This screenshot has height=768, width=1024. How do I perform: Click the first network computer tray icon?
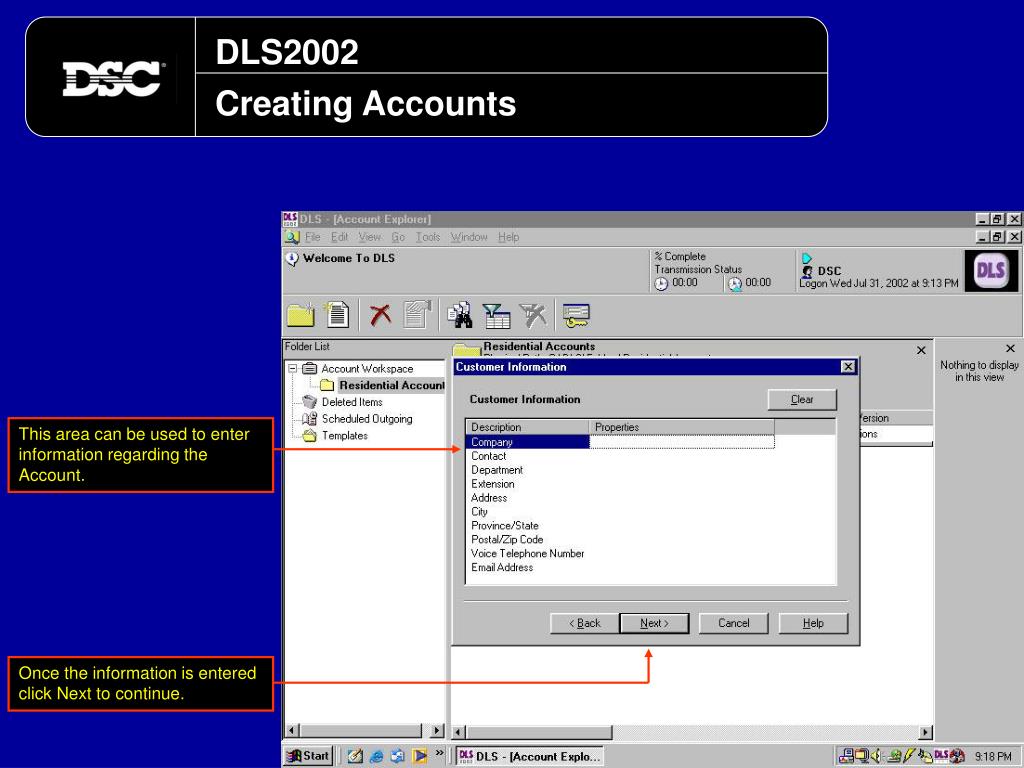846,756
